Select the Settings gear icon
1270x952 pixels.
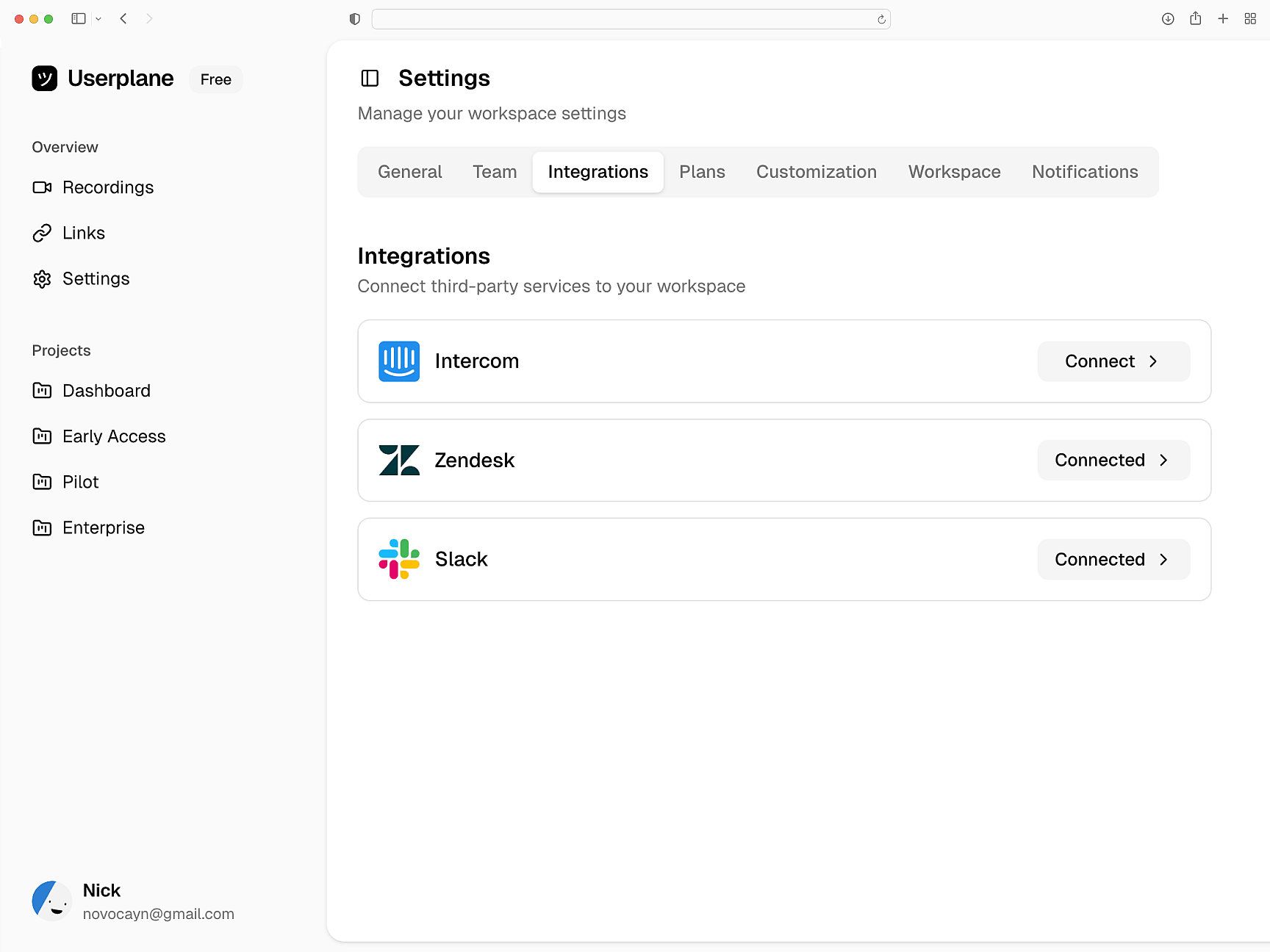[x=42, y=278]
